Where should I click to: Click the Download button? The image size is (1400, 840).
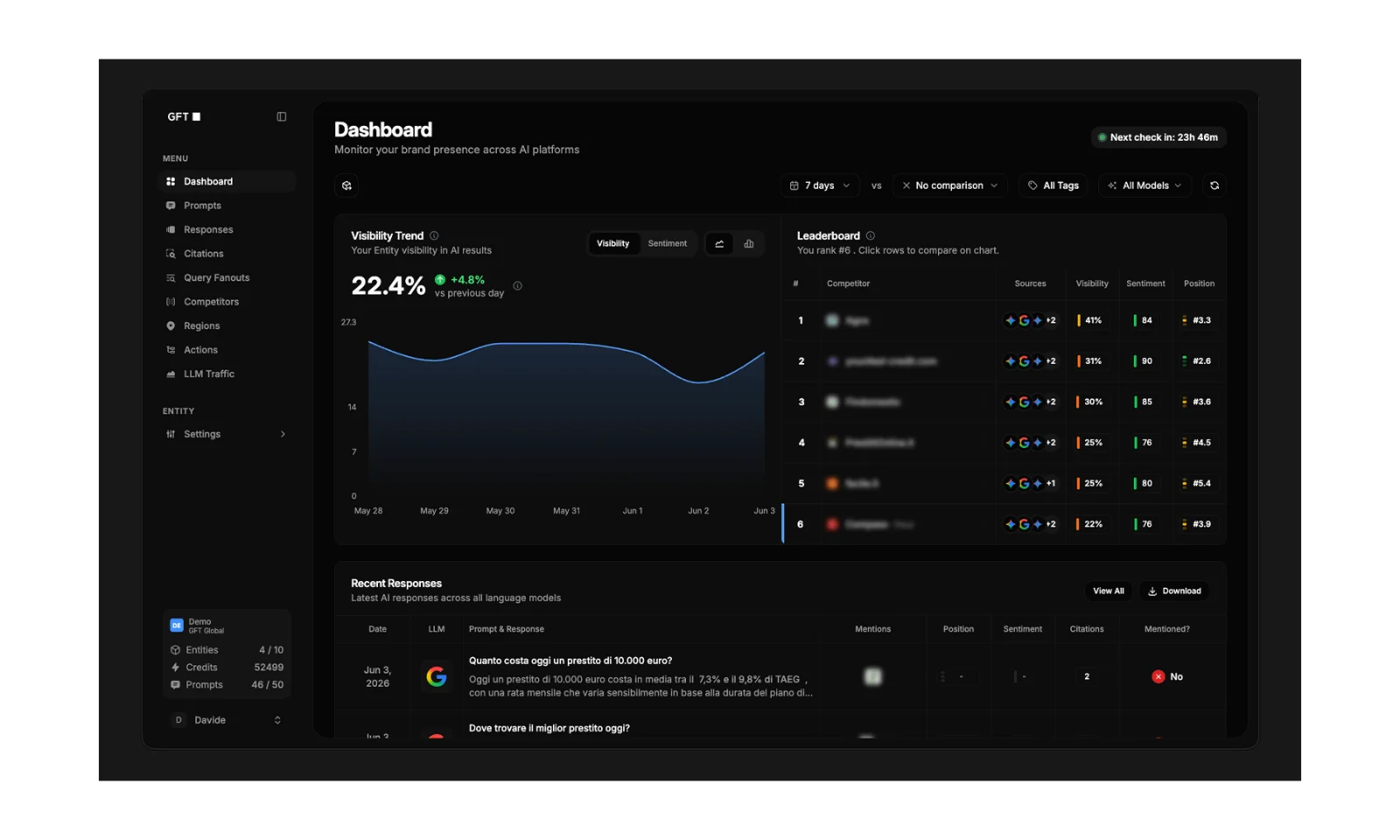pos(1174,591)
